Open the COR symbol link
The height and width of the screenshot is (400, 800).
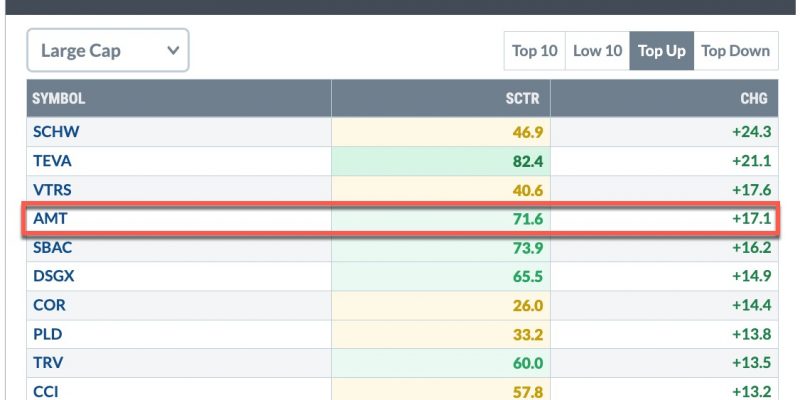pos(49,305)
